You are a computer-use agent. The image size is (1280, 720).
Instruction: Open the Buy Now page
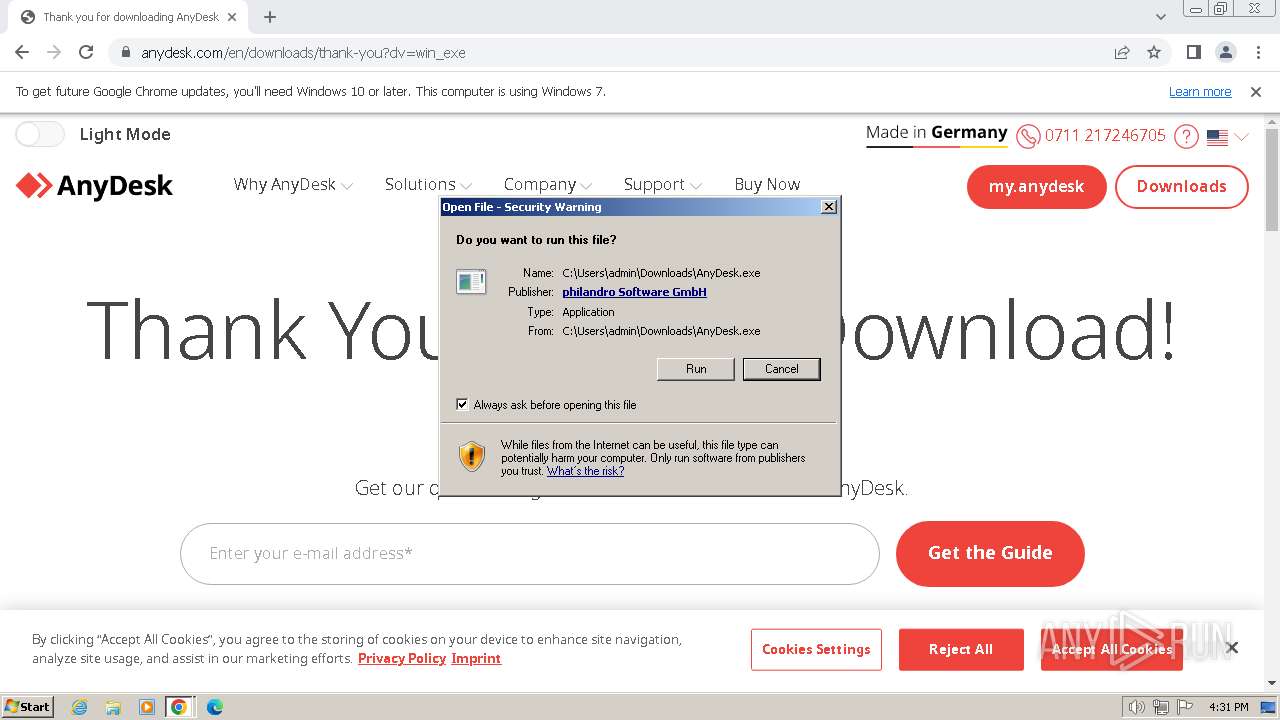(767, 184)
